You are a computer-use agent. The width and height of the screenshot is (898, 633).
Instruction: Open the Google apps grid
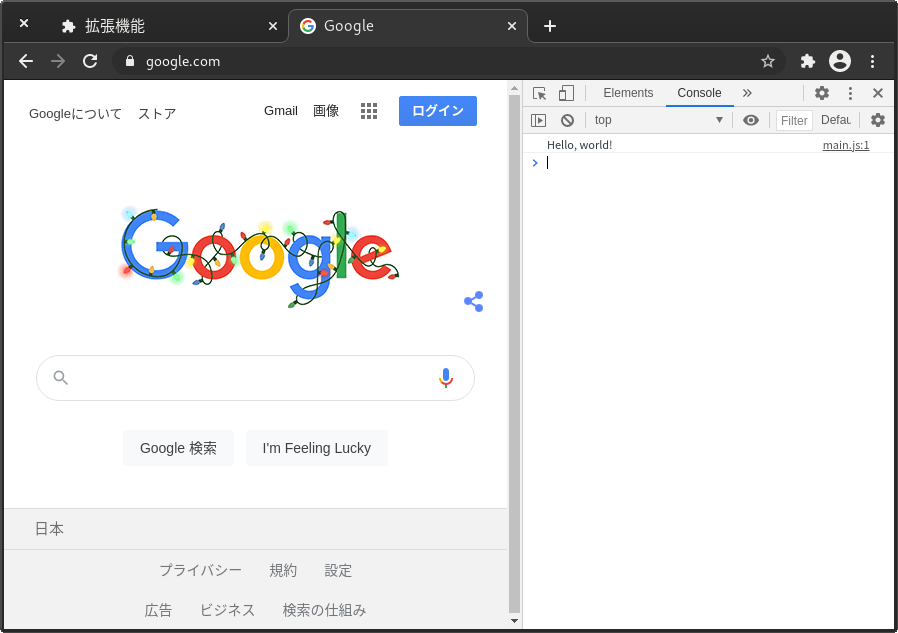click(x=369, y=111)
